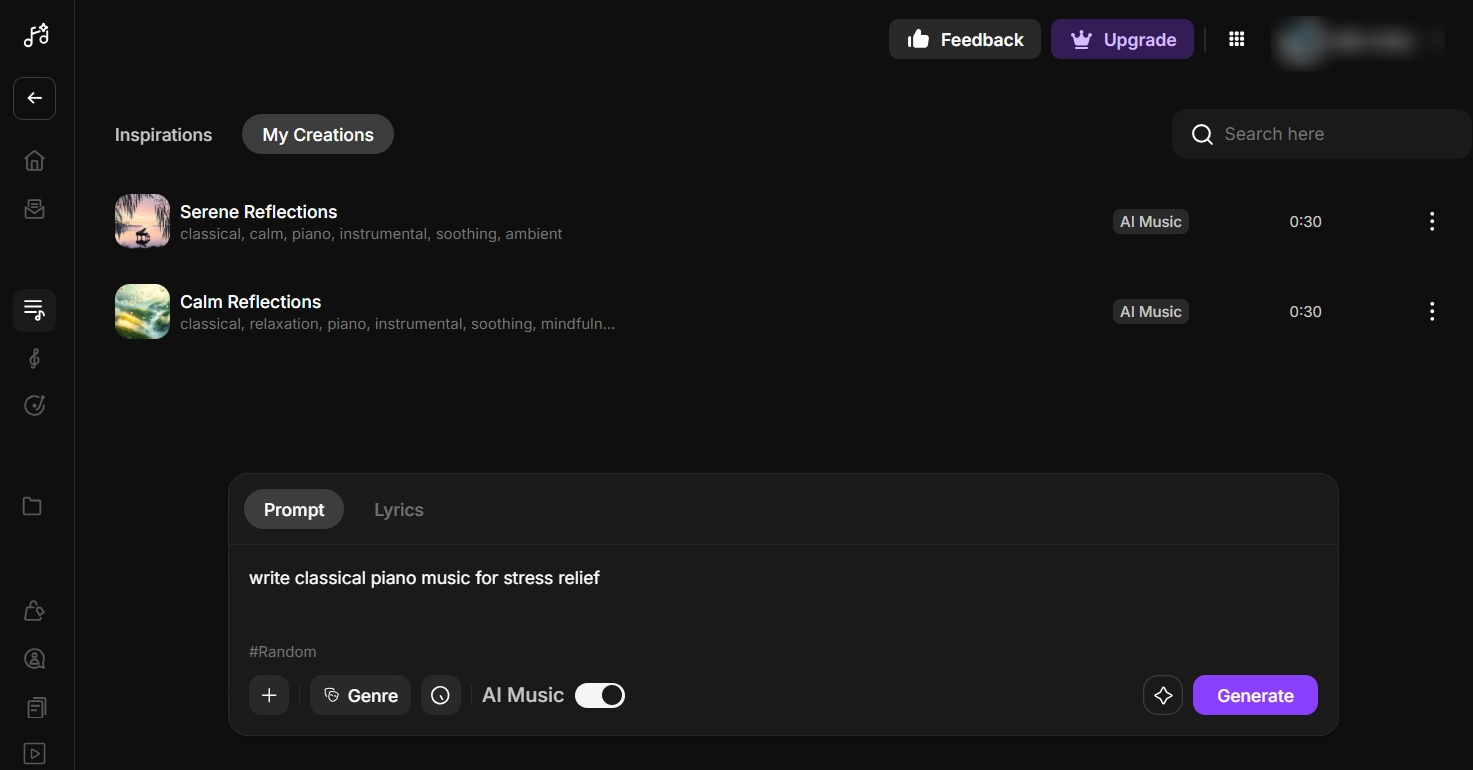1473x770 pixels.
Task: Click the Generate button
Action: tap(1255, 695)
